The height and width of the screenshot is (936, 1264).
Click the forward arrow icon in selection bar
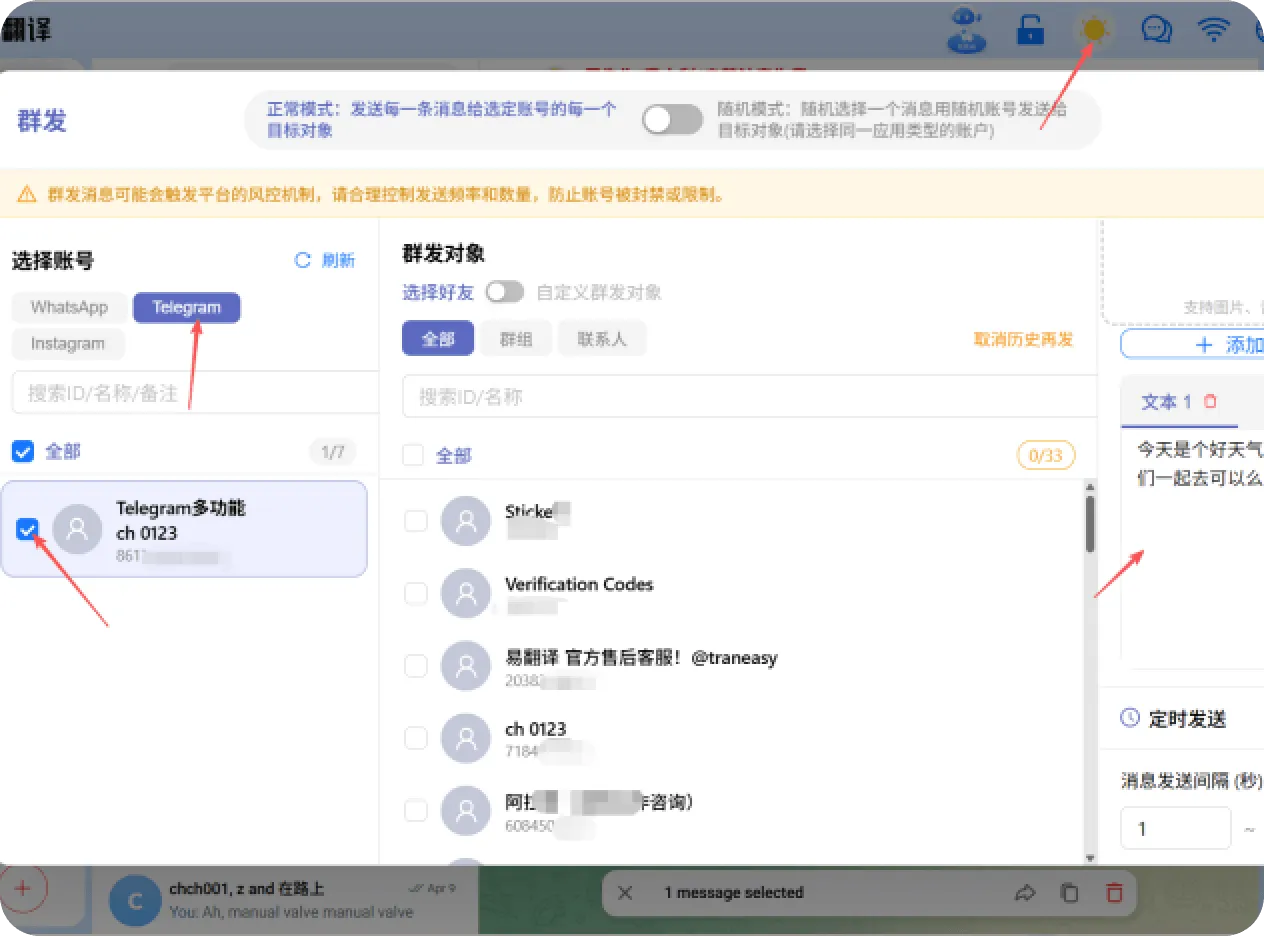[x=1025, y=893]
